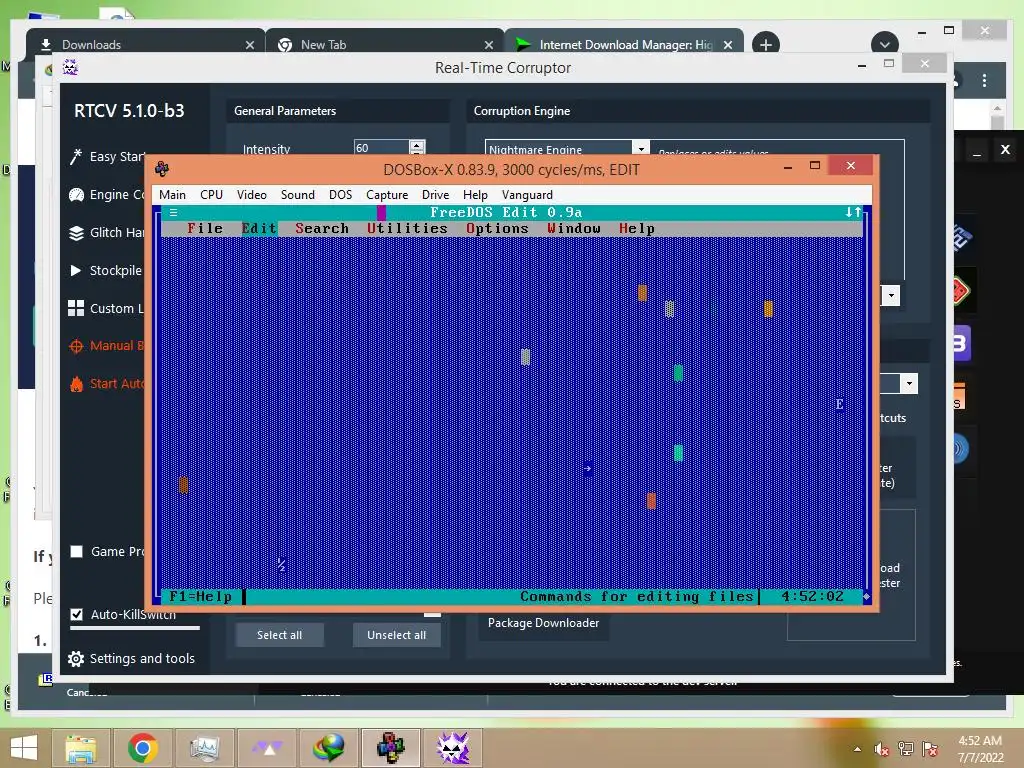Click the RTCV taskbar icon
The height and width of the screenshot is (768, 1024).
pos(453,748)
